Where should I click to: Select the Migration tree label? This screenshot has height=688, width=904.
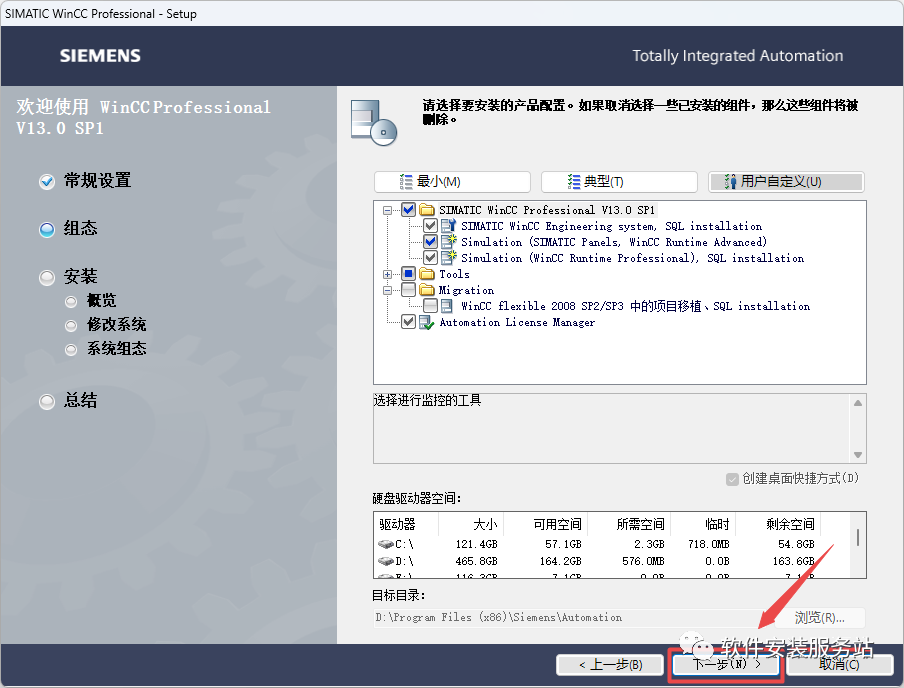[466, 290]
